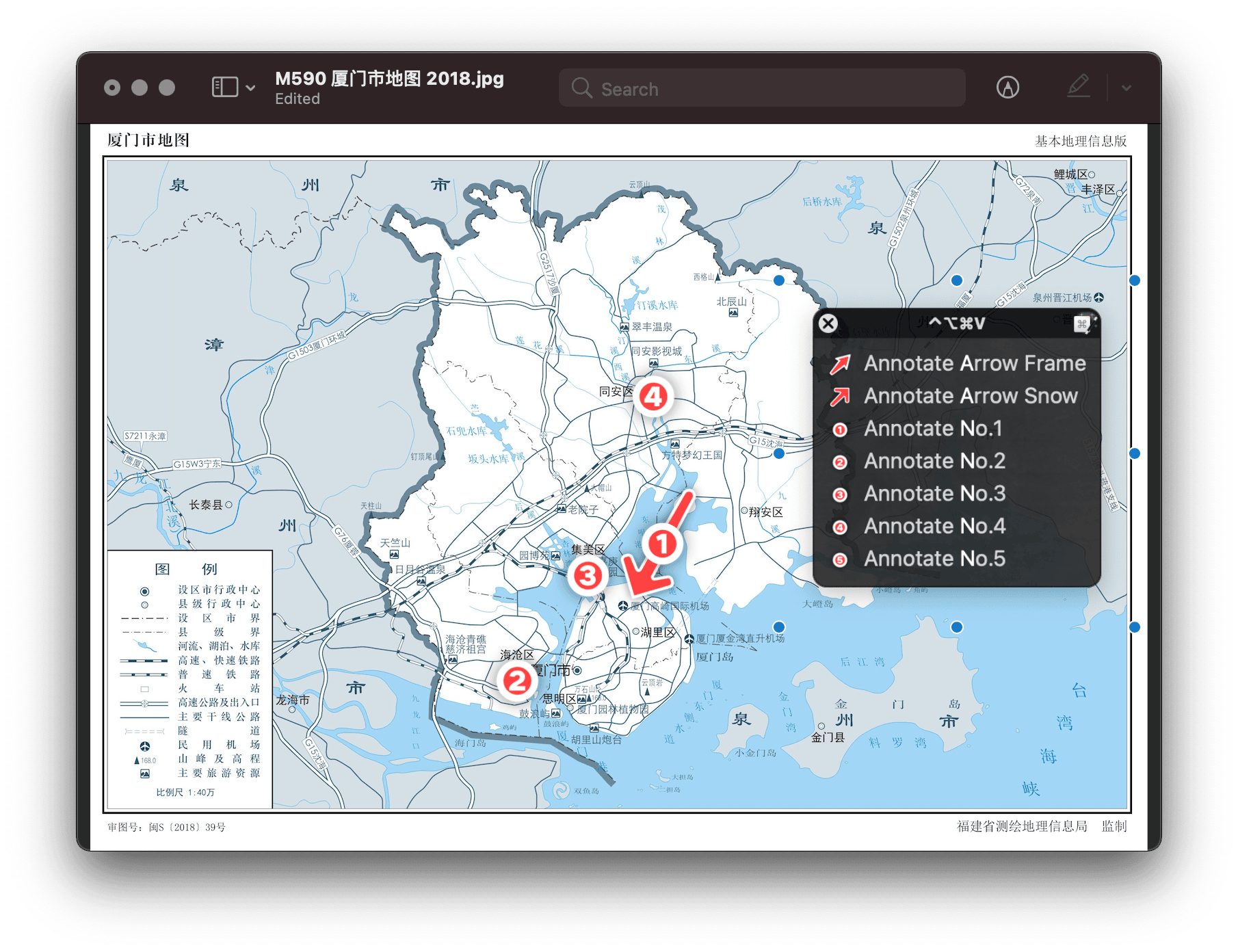Click the map label 金门县
This screenshot has height=952, width=1238.
click(828, 737)
